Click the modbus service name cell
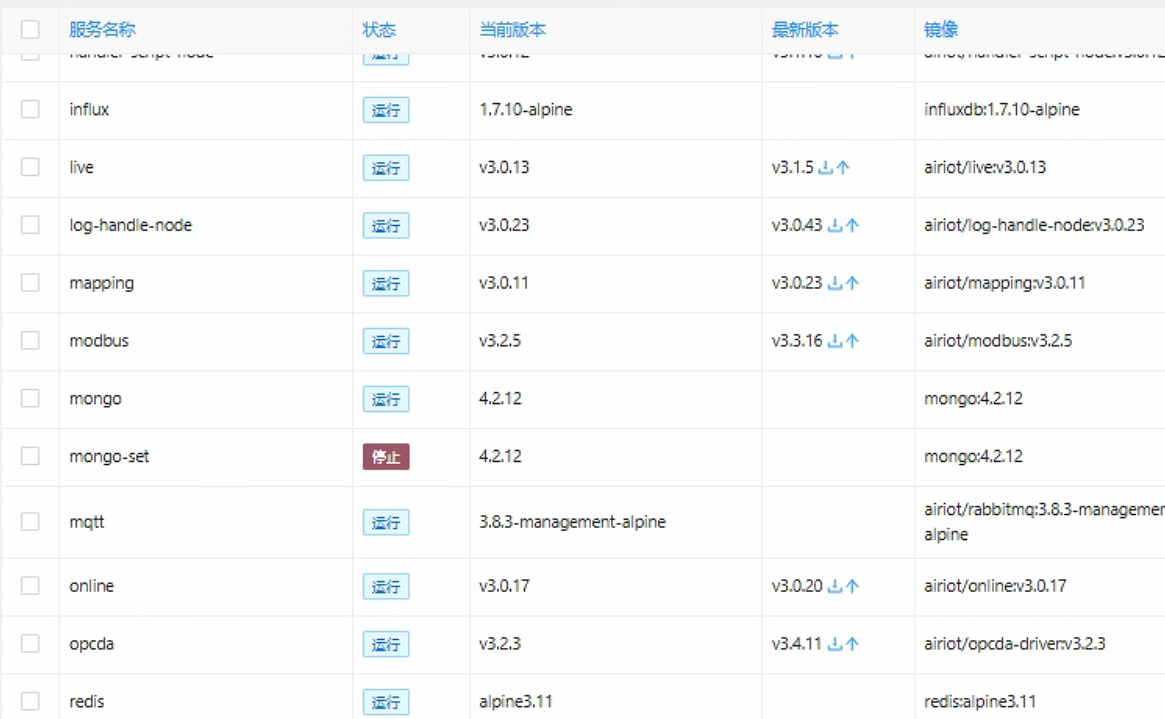Image resolution: width=1165 pixels, height=719 pixels. 99,341
